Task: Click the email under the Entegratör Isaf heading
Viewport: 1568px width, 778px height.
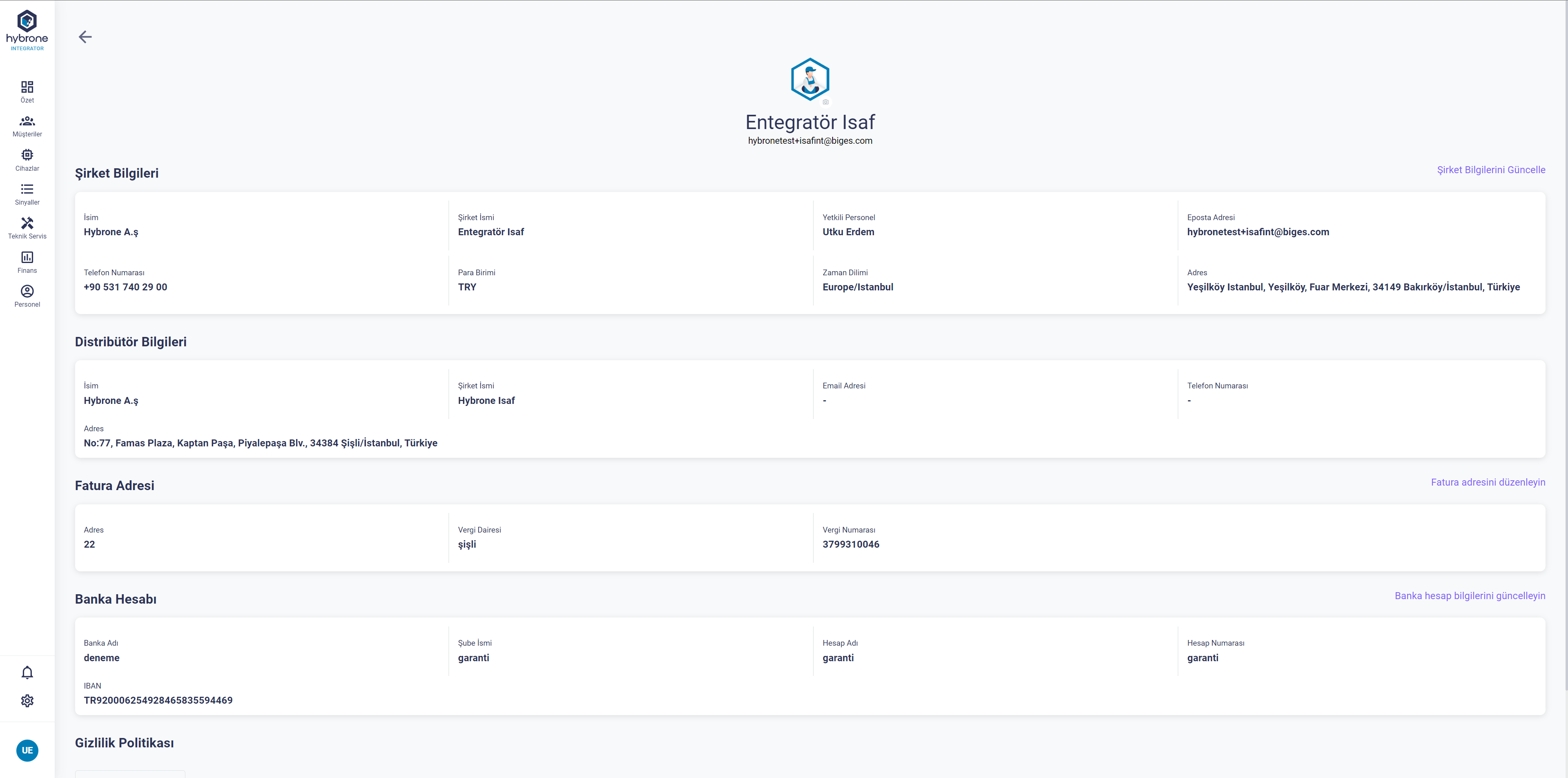Action: pyautogui.click(x=810, y=140)
